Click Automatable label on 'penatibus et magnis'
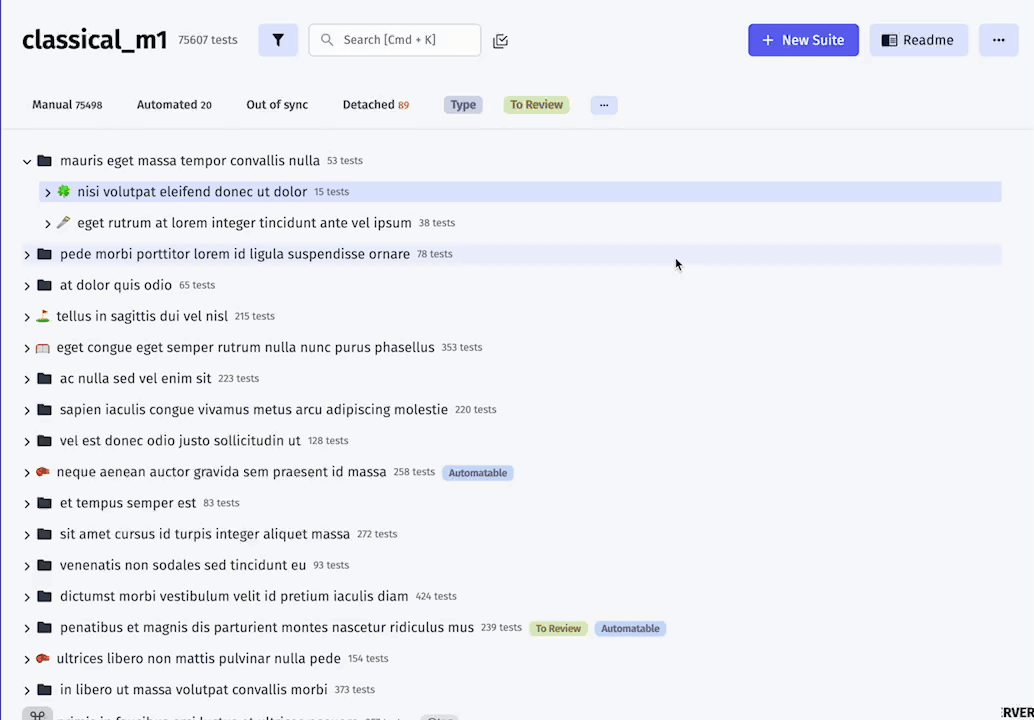This screenshot has width=1034, height=720. 630,628
